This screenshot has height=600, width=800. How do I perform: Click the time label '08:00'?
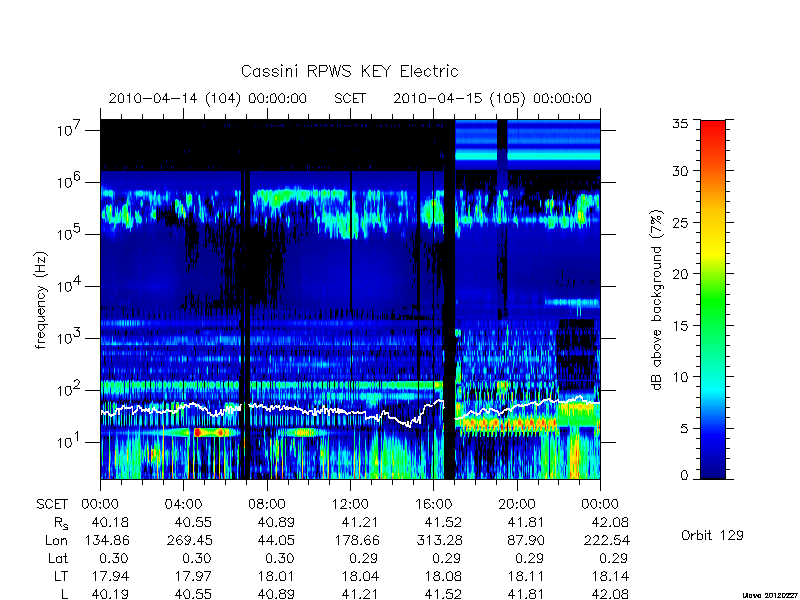coord(267,504)
